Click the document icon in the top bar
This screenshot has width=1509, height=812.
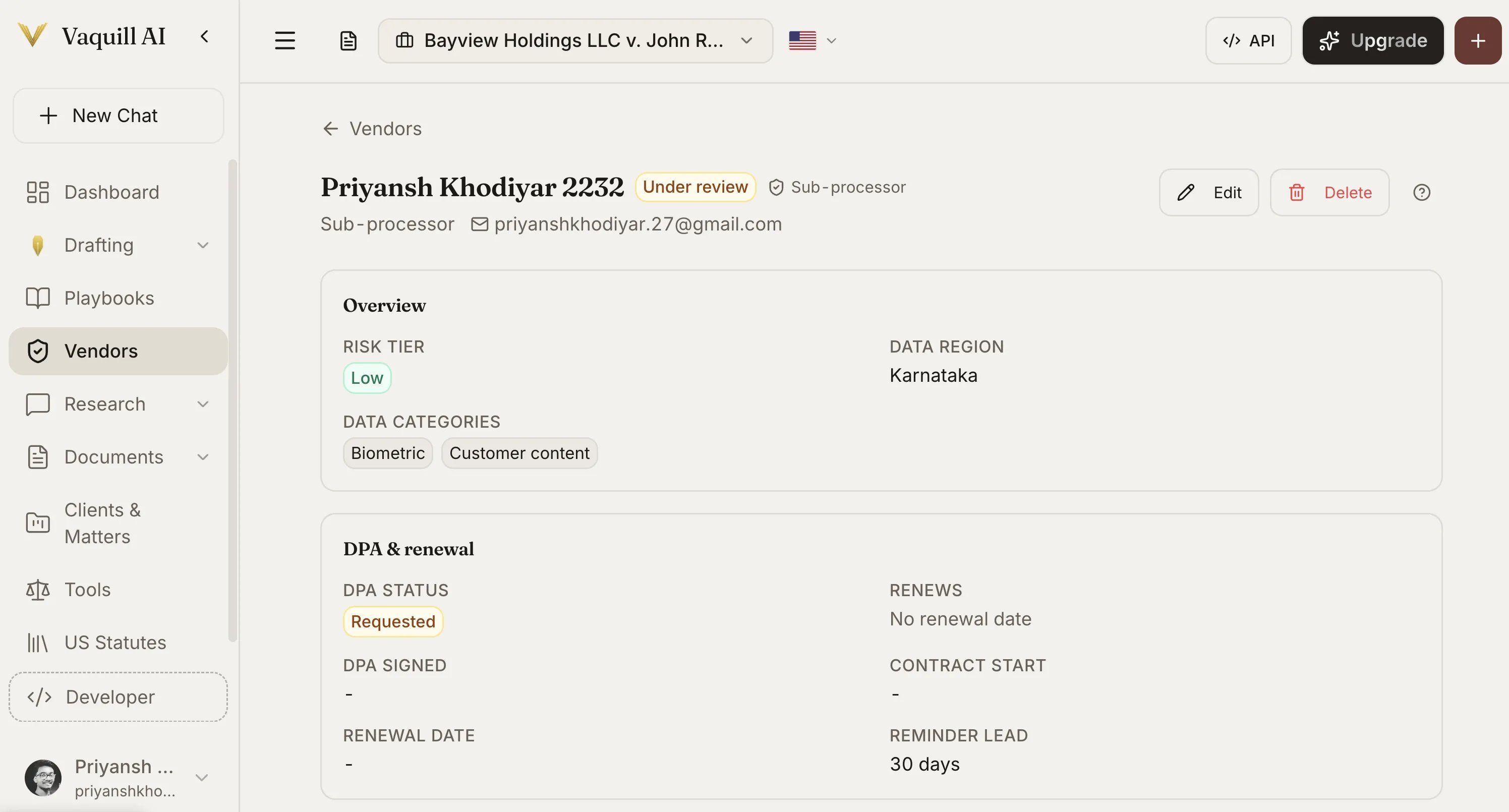click(x=348, y=40)
